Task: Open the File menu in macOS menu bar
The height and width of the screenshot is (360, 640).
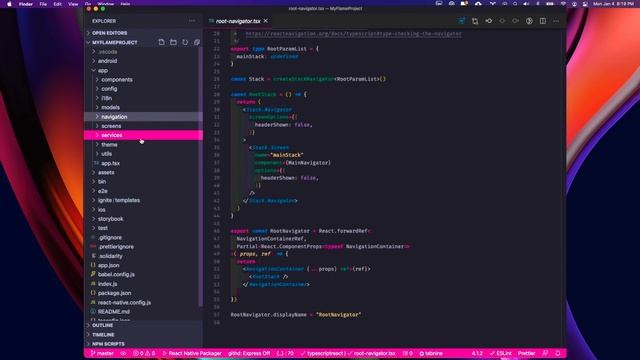Action: tap(43, 4)
